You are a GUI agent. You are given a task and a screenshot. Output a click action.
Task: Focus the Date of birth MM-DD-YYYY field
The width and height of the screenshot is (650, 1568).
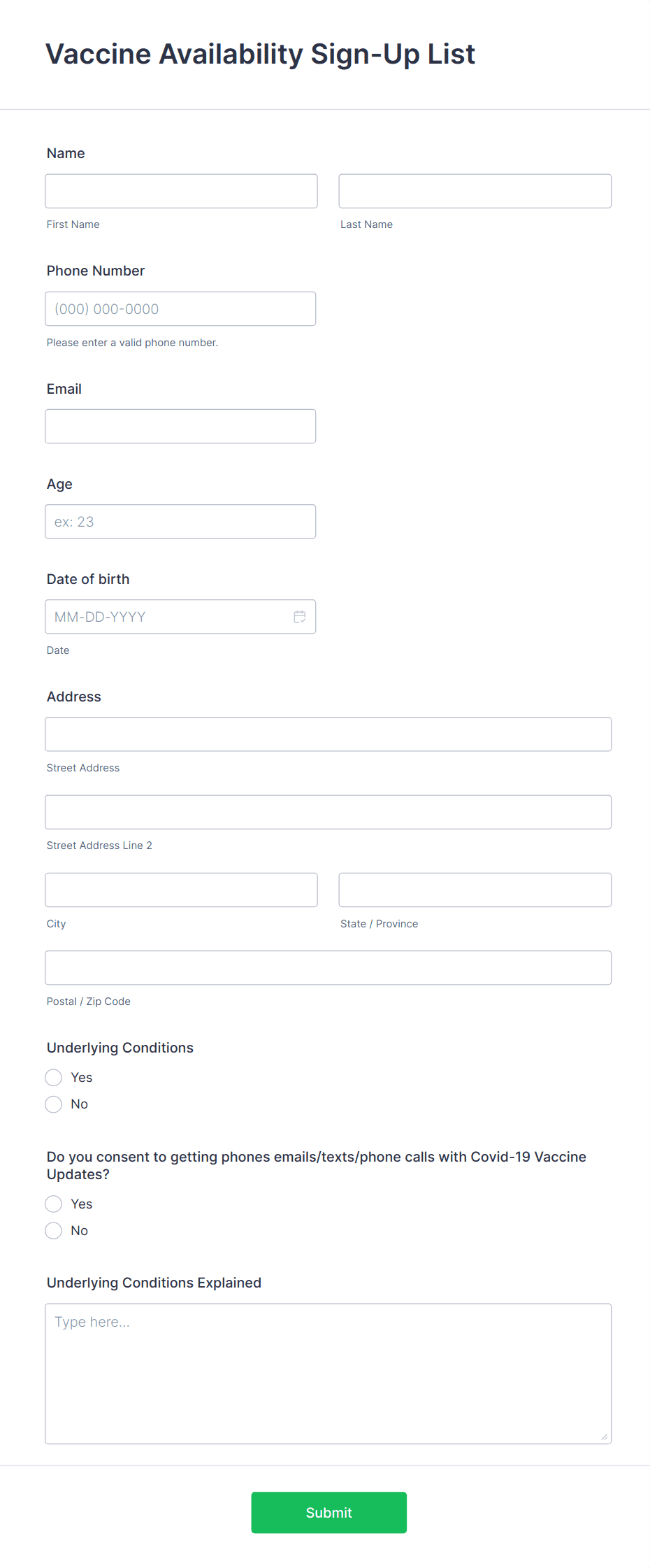click(168, 616)
